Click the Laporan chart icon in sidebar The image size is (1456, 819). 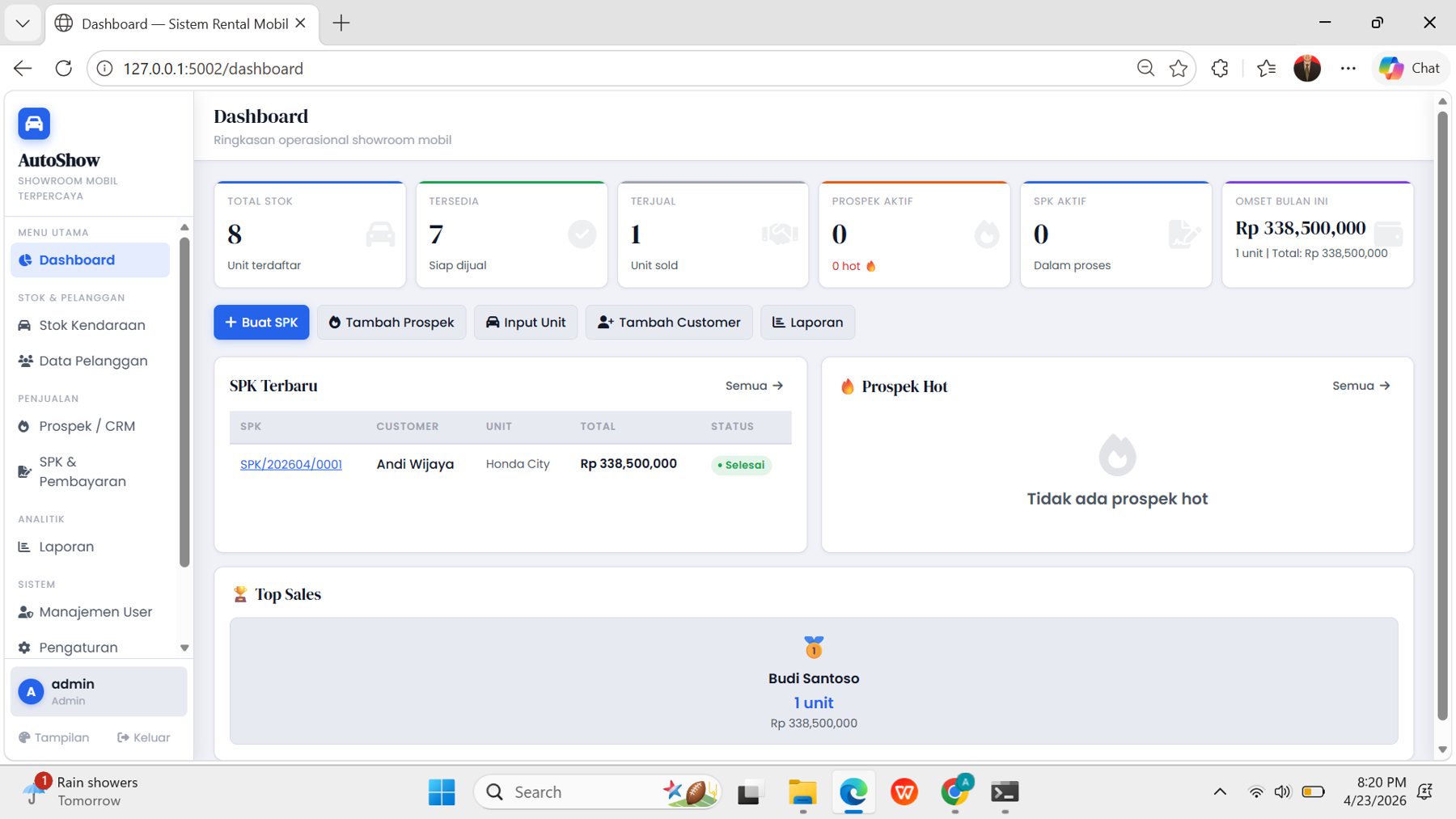pyautogui.click(x=24, y=547)
